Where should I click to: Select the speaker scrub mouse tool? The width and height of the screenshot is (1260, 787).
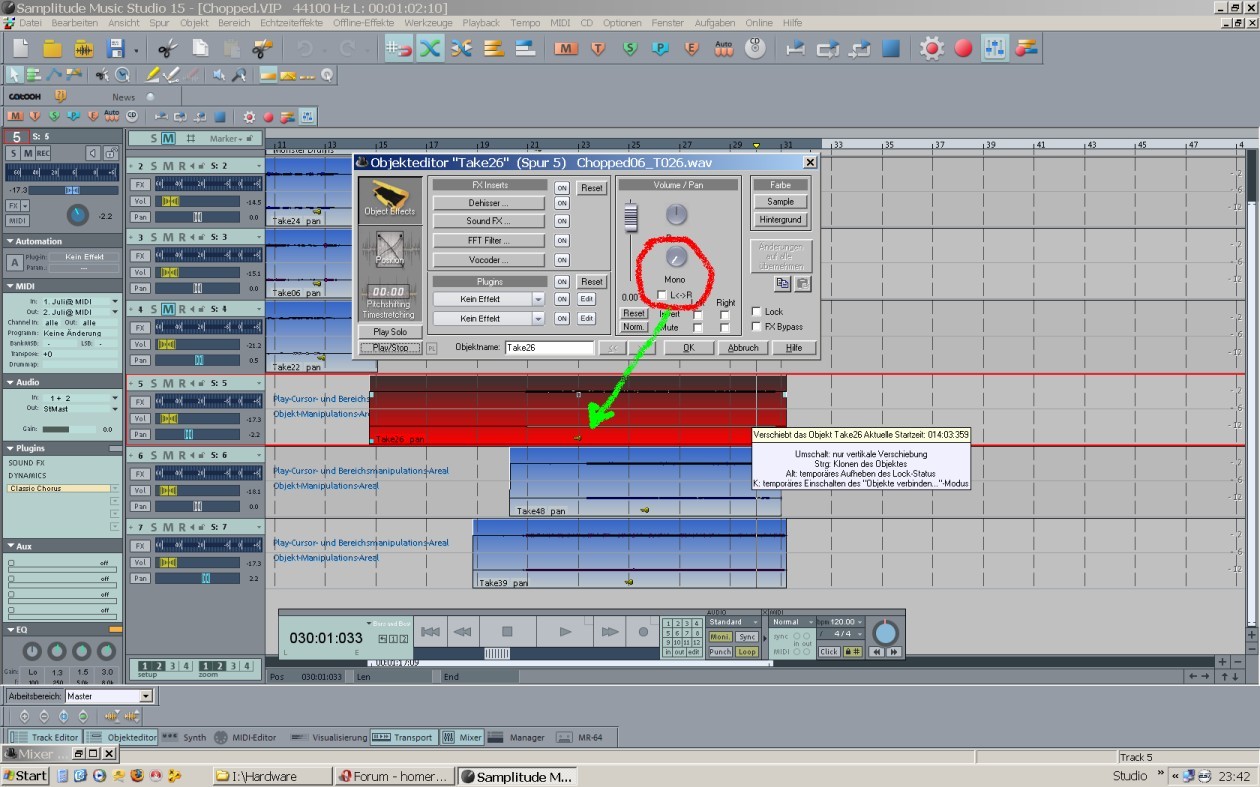[x=220, y=75]
